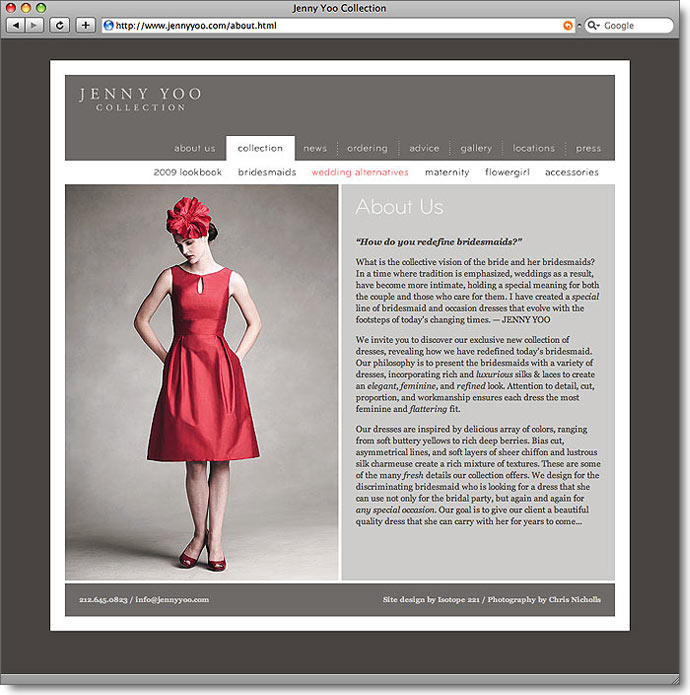
Task: Open the maternity submenu link
Action: (447, 172)
